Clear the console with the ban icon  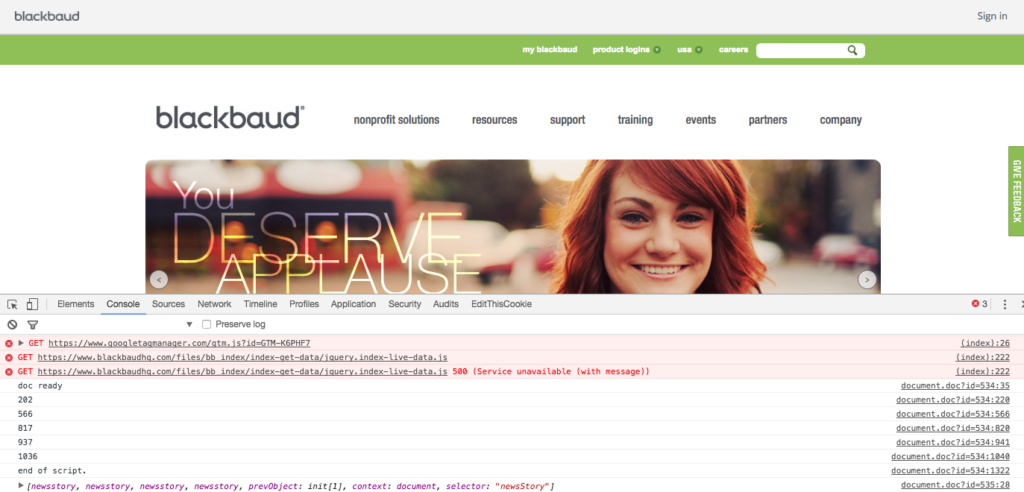12,325
